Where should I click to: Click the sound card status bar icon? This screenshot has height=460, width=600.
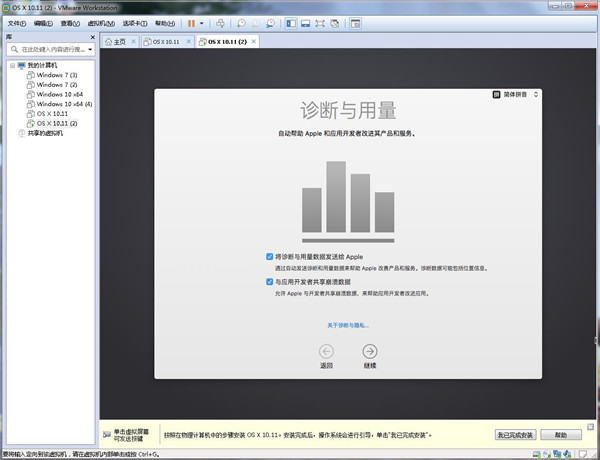pyautogui.click(x=567, y=454)
